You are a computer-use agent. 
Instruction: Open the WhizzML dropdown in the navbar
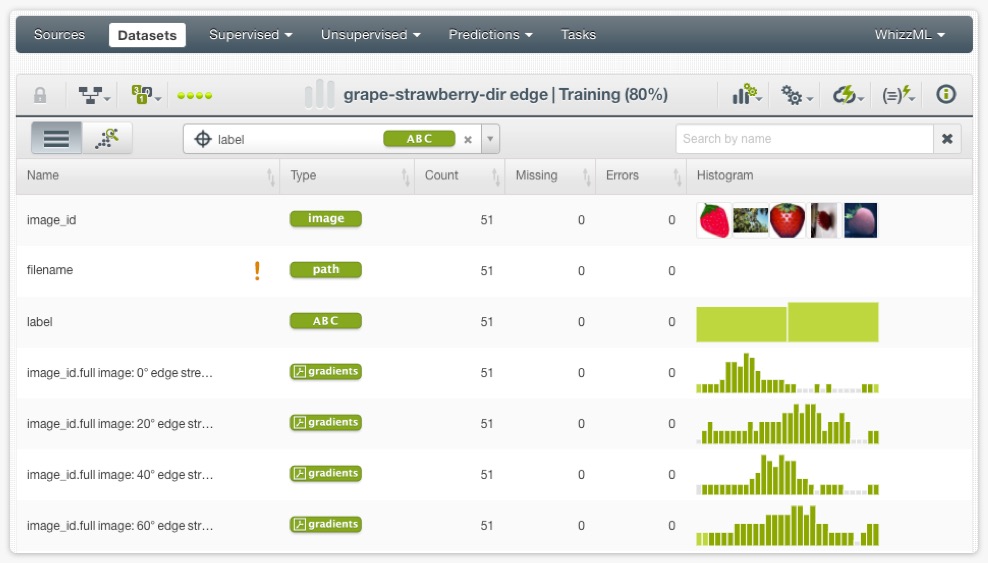pyautogui.click(x=909, y=35)
